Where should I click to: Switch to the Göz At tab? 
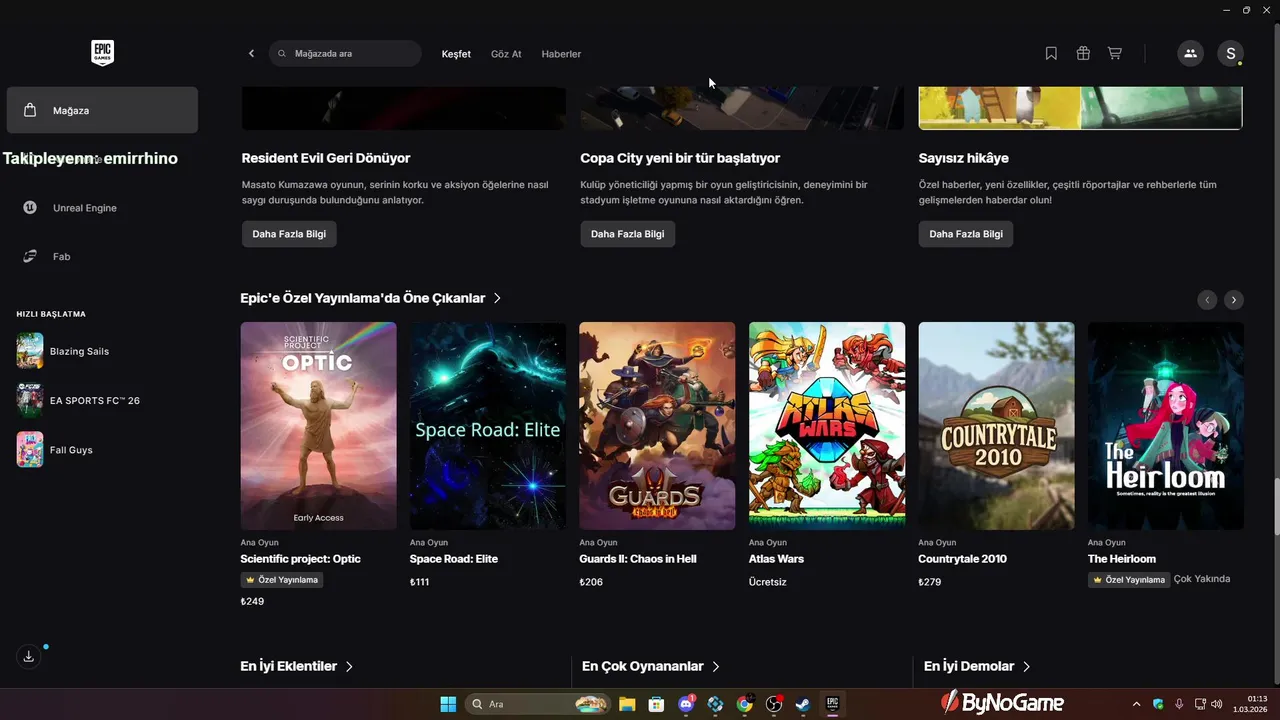click(x=506, y=54)
